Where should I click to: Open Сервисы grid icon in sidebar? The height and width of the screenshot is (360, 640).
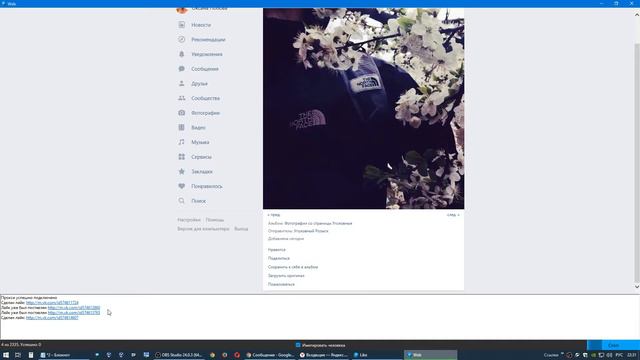coord(182,157)
